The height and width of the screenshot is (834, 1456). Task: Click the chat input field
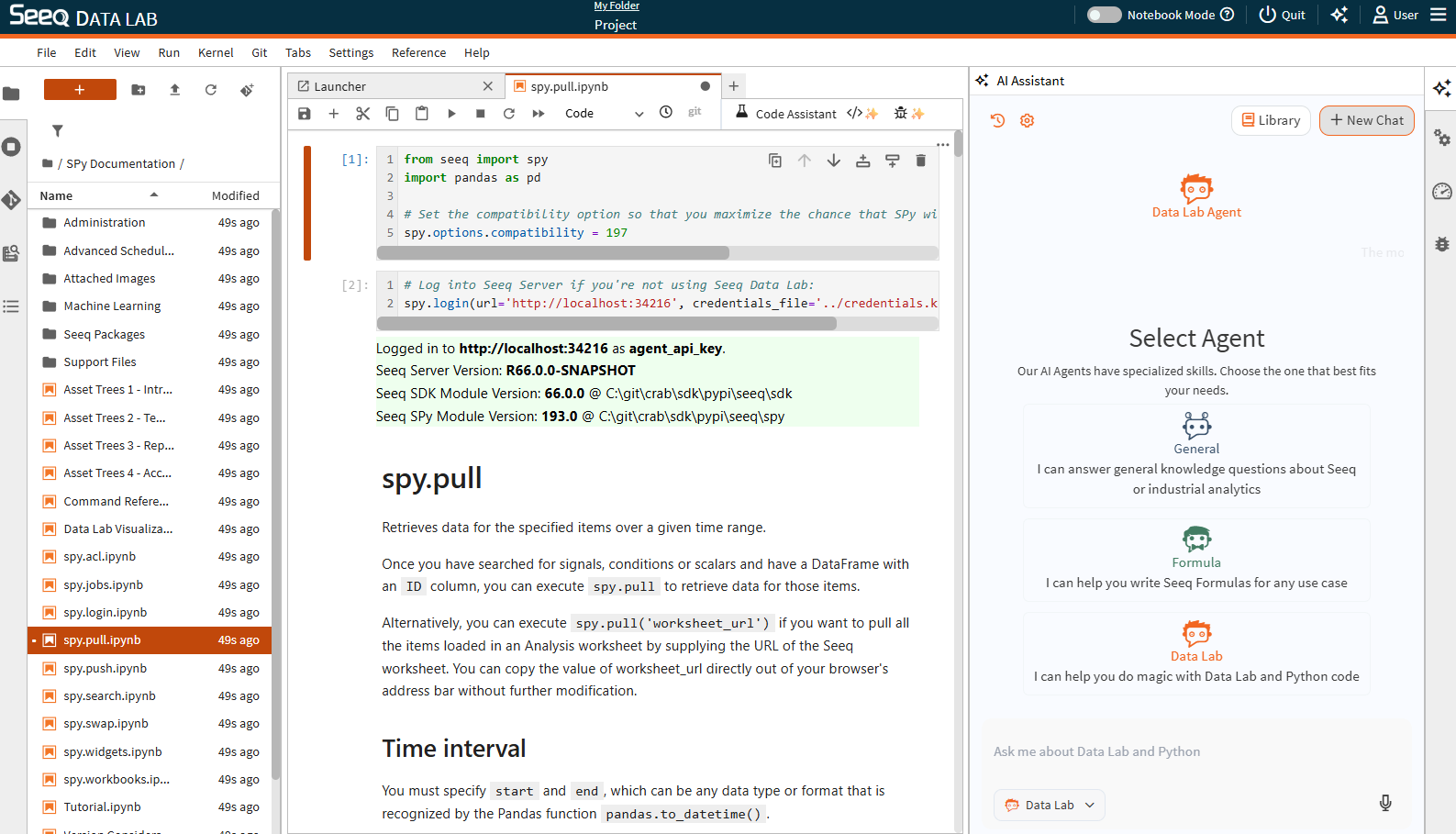pyautogui.click(x=1193, y=751)
